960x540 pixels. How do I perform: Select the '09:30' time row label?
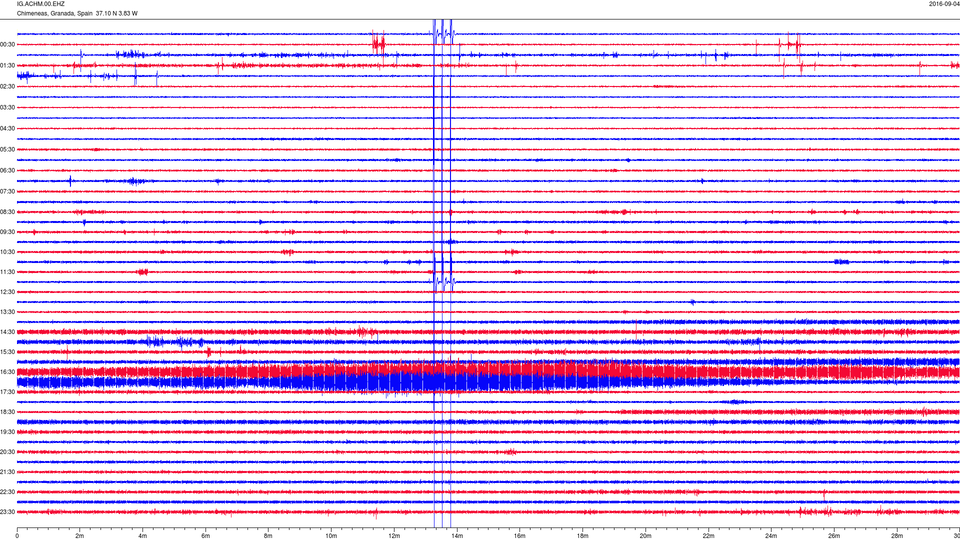point(7,232)
